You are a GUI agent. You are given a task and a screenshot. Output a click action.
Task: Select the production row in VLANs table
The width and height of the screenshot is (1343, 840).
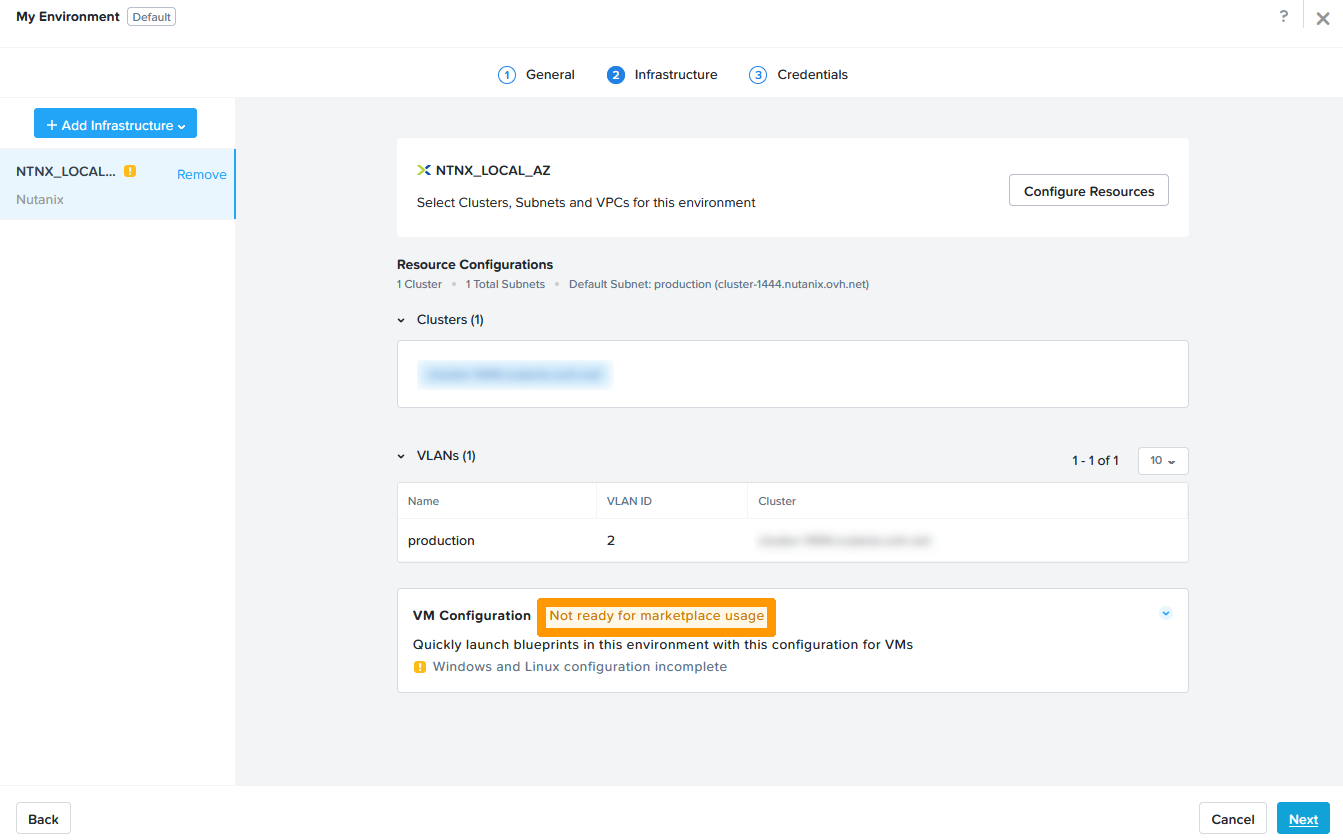[440, 540]
